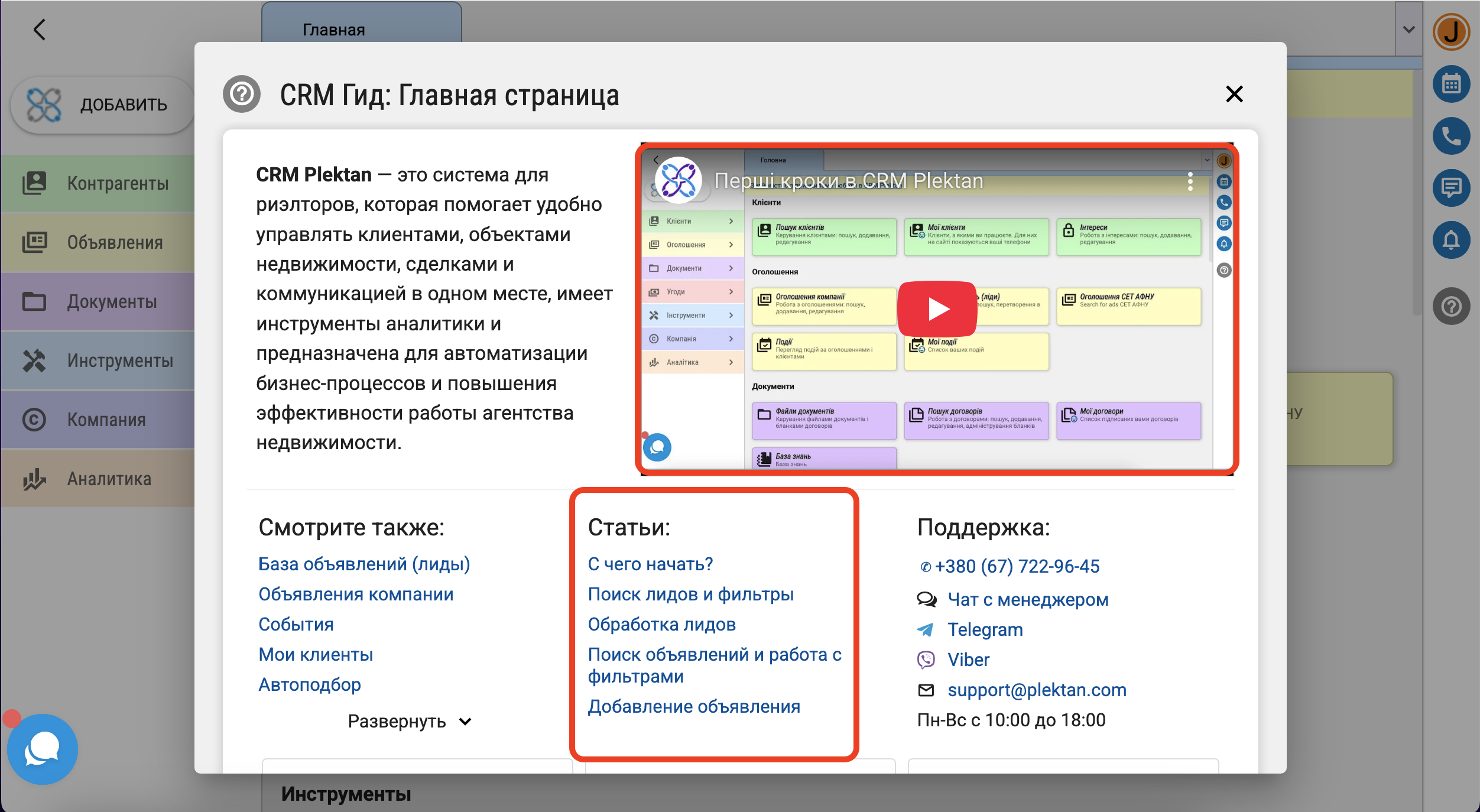Open the tabs dropdown chevron at top right

click(1408, 30)
